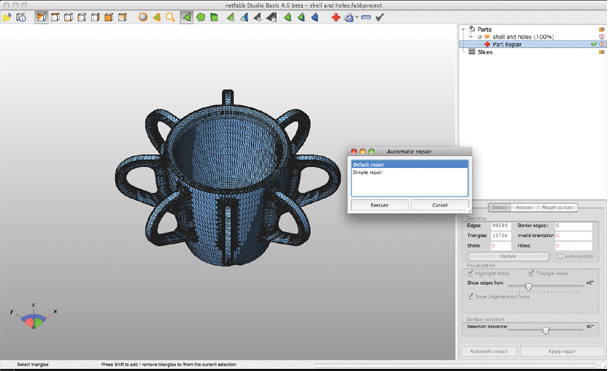This screenshot has width=608, height=371.
Task: Toggle the Triangle mesh checkbox
Action: click(531, 273)
